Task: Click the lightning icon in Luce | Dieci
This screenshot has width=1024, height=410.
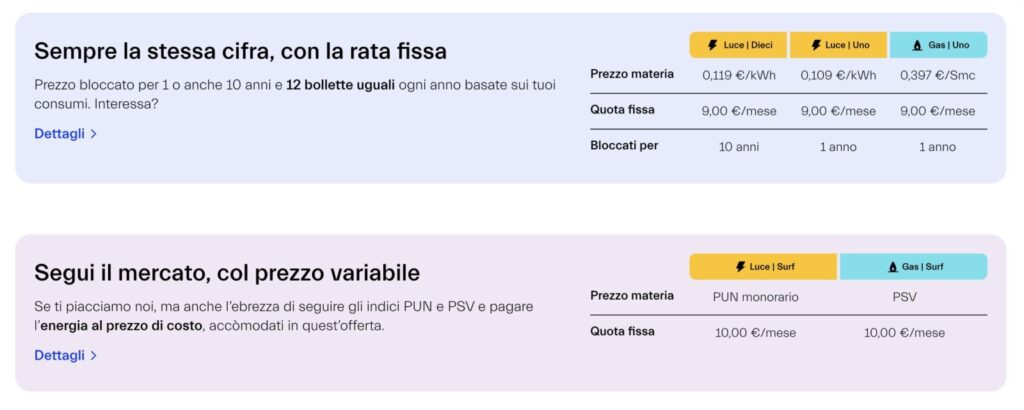Action: pos(712,45)
